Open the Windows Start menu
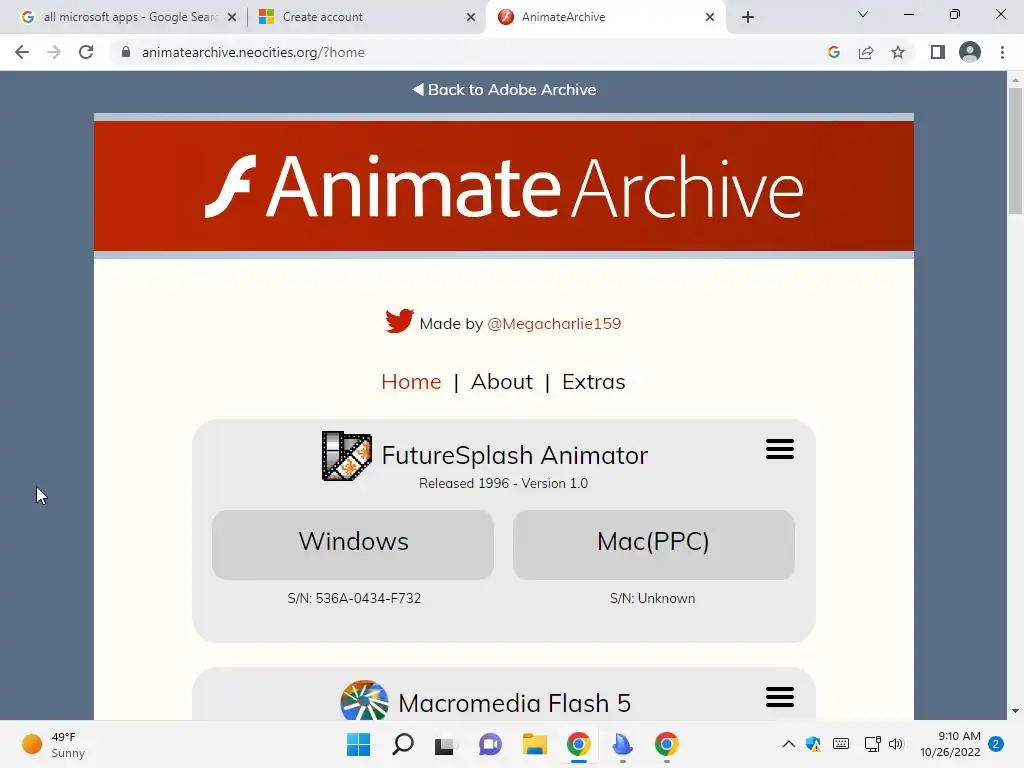The height and width of the screenshot is (768, 1024). pos(358,744)
